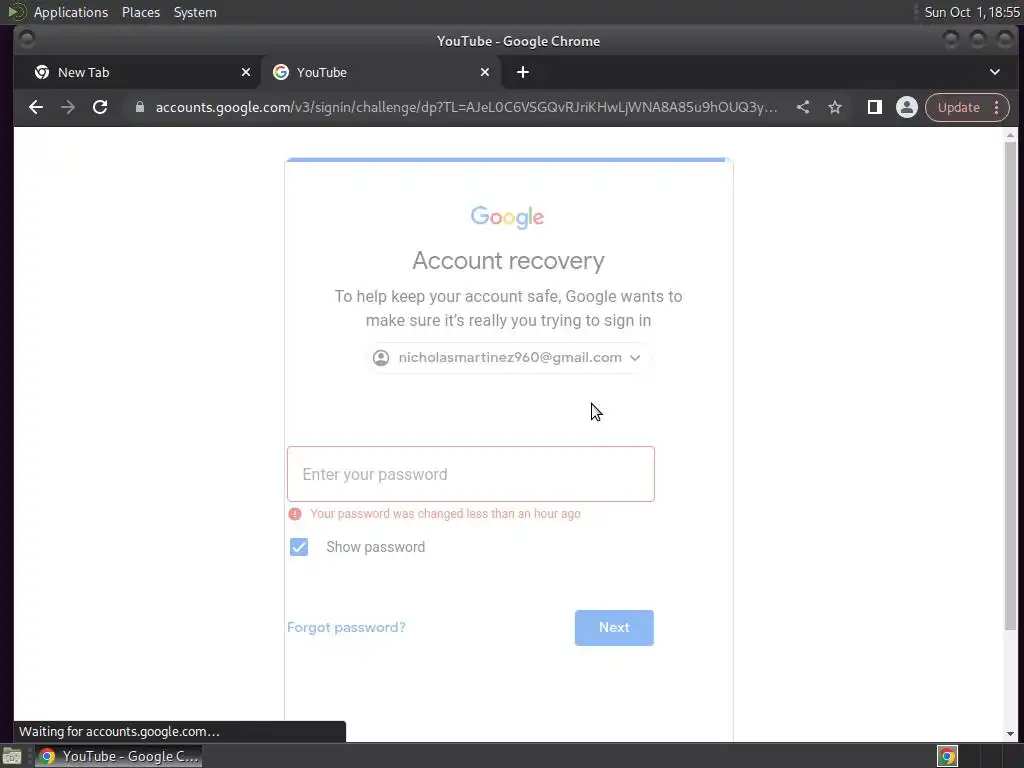Screen dimensions: 1024x768
Task: Open the Chrome profile avatar icon
Action: pos(906,107)
